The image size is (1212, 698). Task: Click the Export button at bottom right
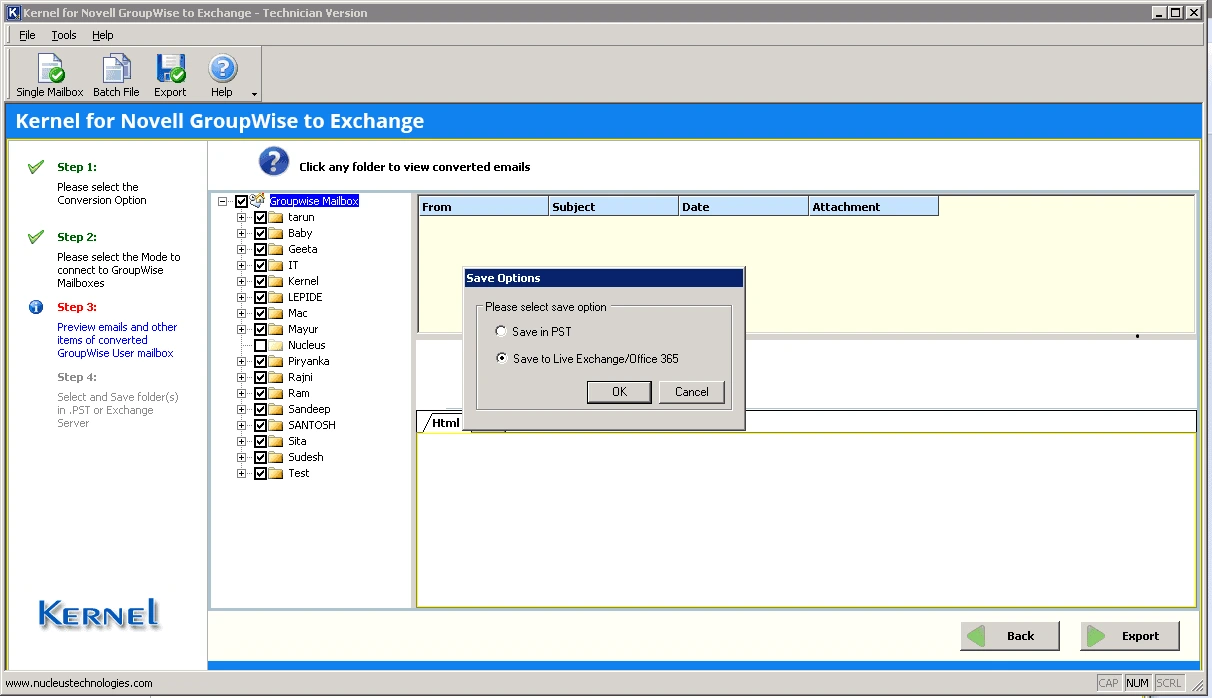coord(1130,636)
